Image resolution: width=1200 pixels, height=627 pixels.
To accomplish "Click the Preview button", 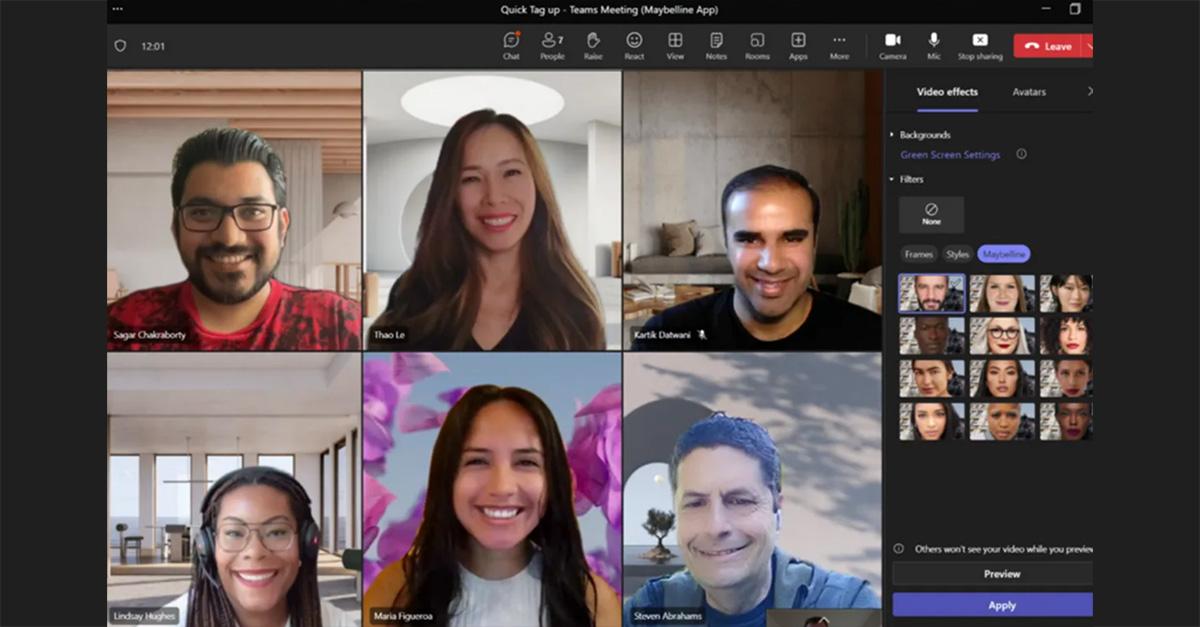I will click(x=1001, y=574).
